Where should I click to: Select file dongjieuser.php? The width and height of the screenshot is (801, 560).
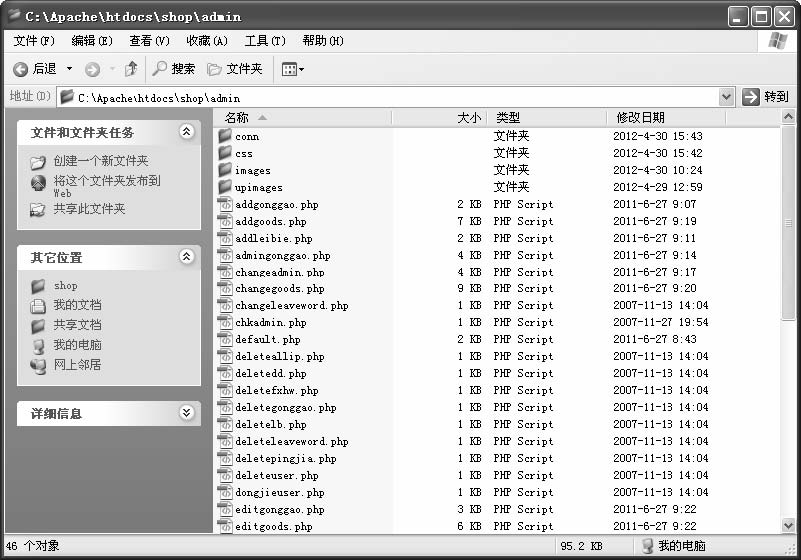click(279, 493)
